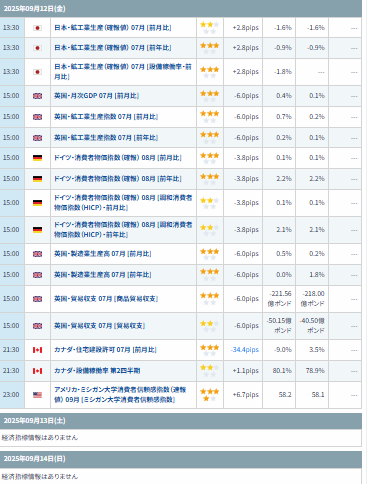Viewport: 367px width, 484px height.
Task: Click UK flag in 商品貿易収支 row
Action: pos(37,299)
